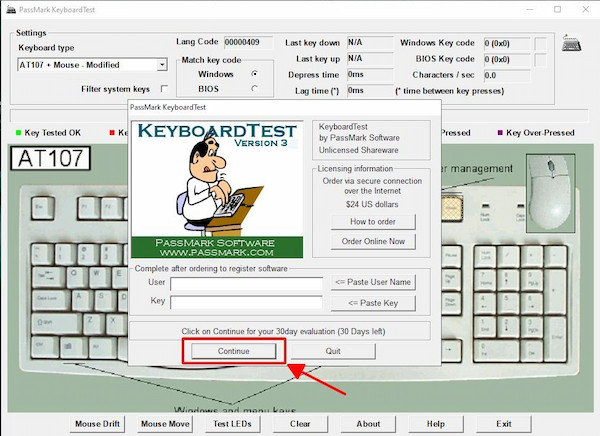Toggle the Filter system keys checkbox

[164, 89]
